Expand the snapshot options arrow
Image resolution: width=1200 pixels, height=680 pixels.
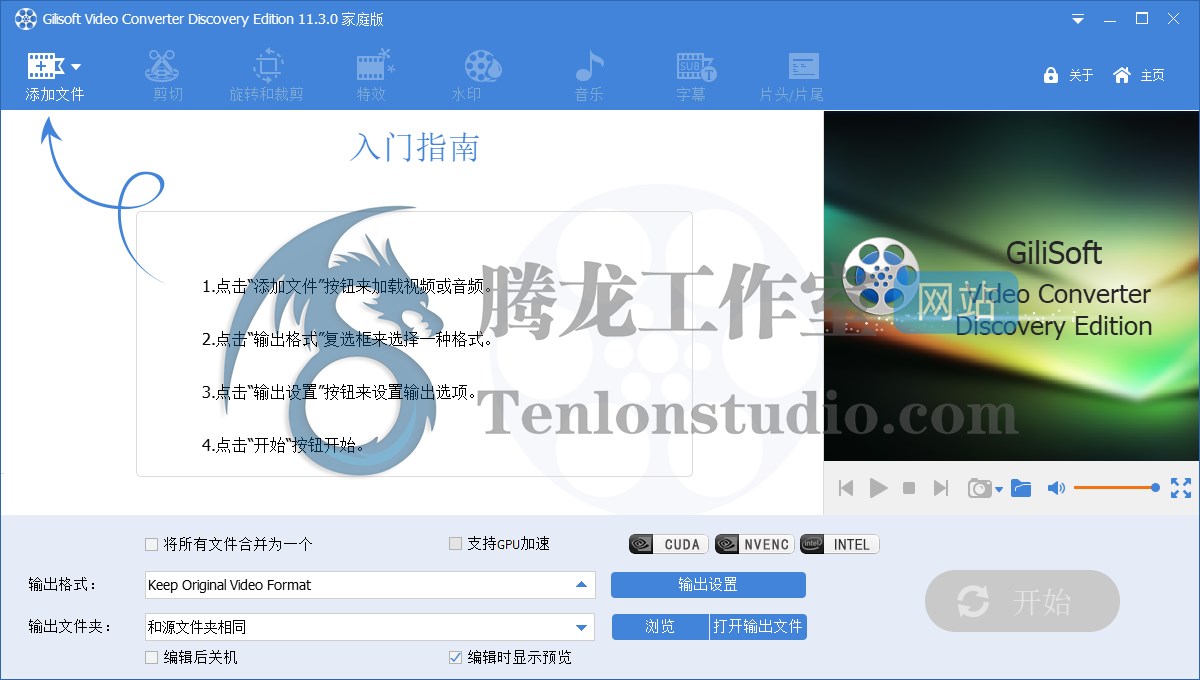pos(998,489)
